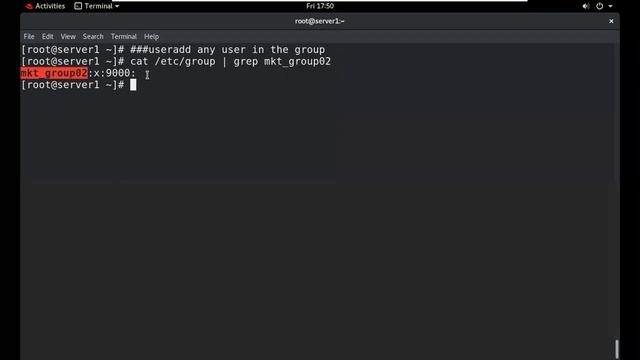Viewport: 640px width, 360px height.
Task: Open the clock showing Fri 17:50
Action: [x=320, y=6]
